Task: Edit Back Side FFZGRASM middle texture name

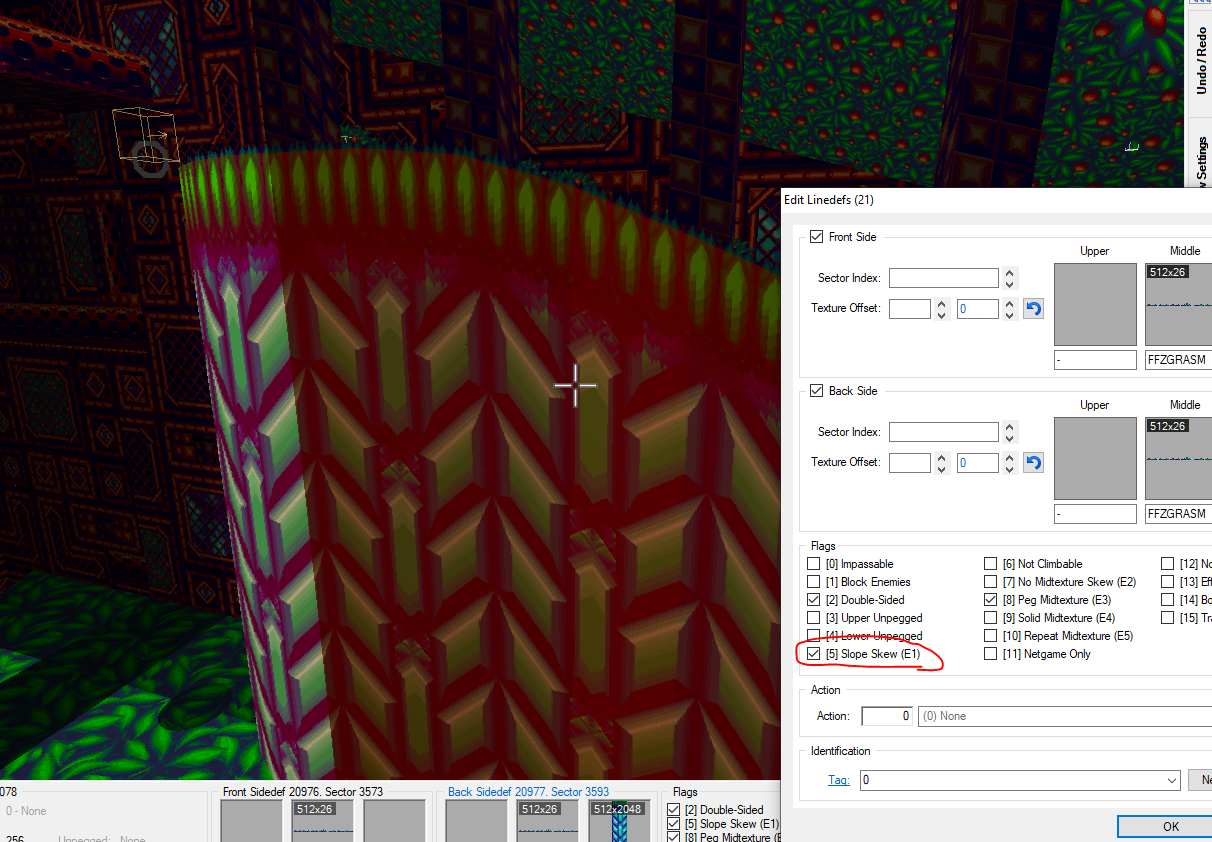Action: pos(1178,513)
